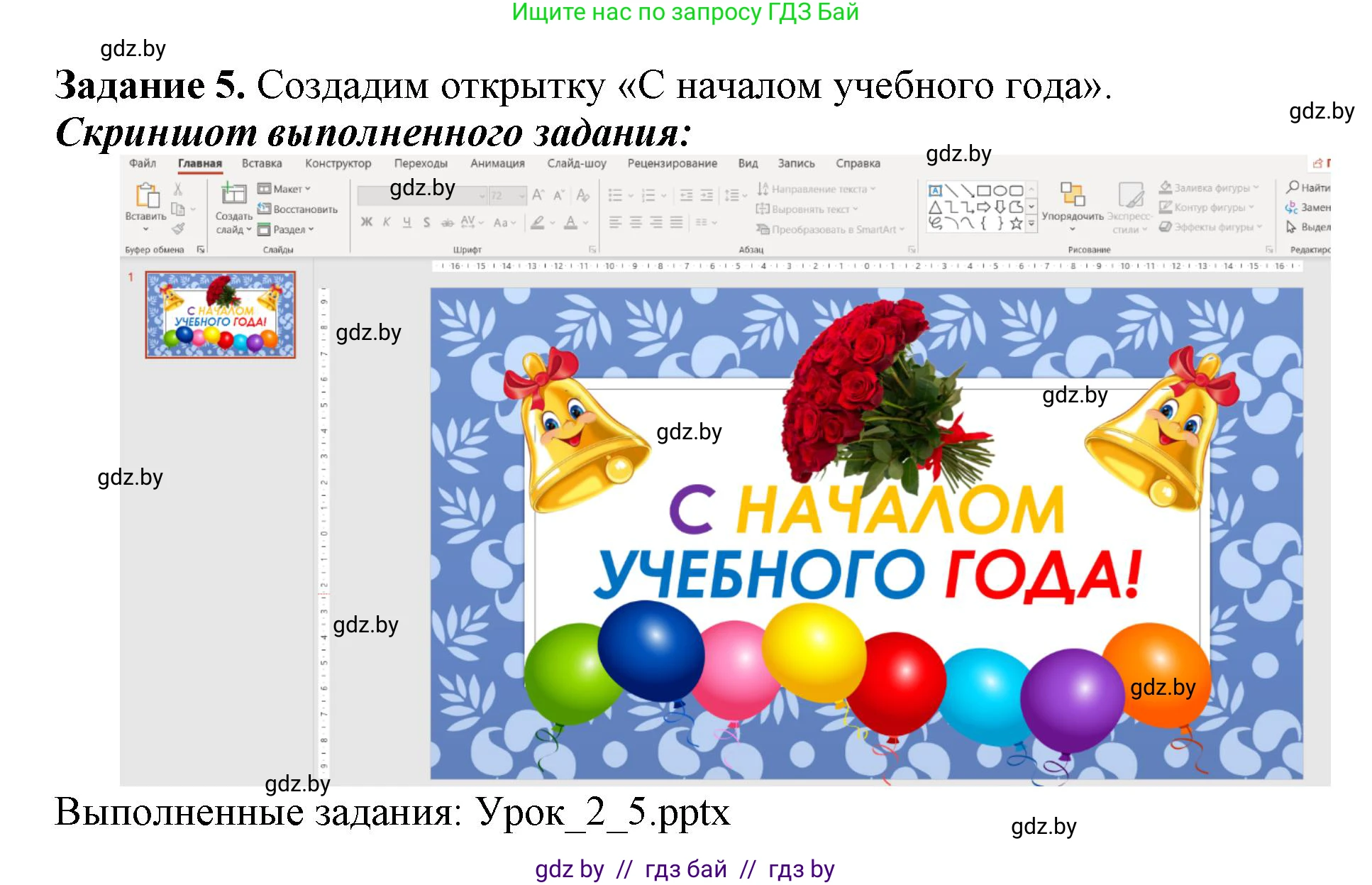Click Вставить paste icon
This screenshot has height=885, width=1372.
(147, 195)
